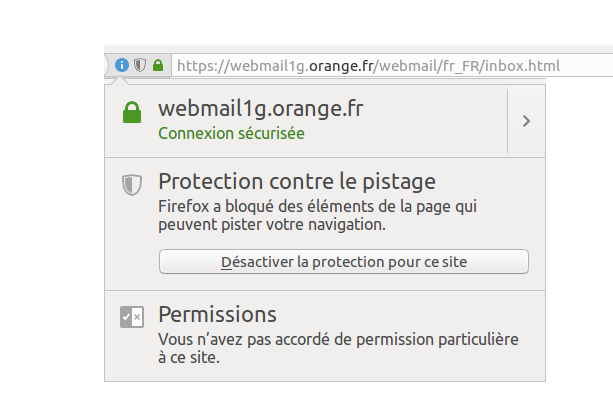
Task: Click the site information (i) icon
Action: 122,65
